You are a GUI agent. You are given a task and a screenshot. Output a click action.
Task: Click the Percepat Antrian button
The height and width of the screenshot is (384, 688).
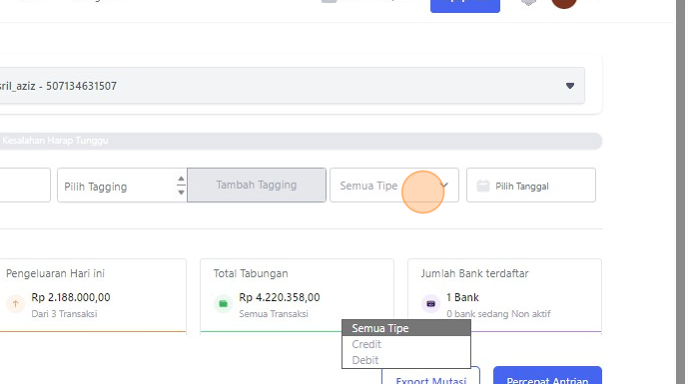click(x=547, y=377)
